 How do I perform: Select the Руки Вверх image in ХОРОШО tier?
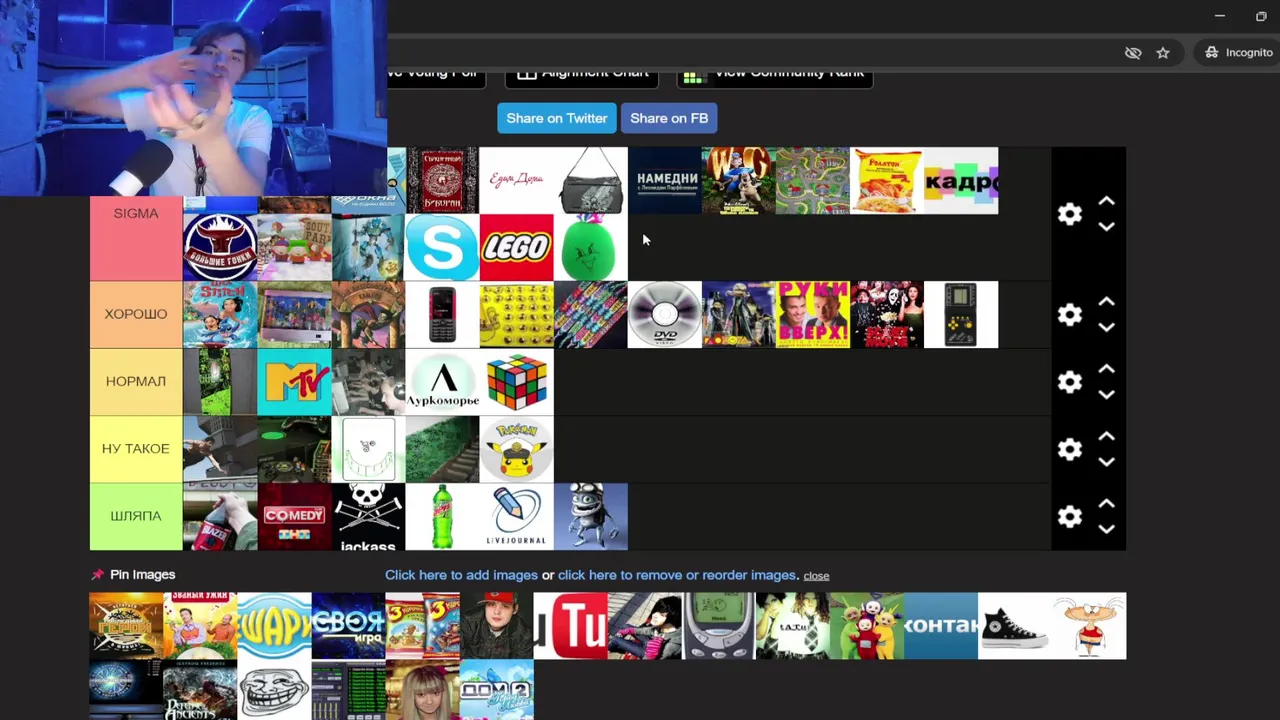[x=812, y=315]
